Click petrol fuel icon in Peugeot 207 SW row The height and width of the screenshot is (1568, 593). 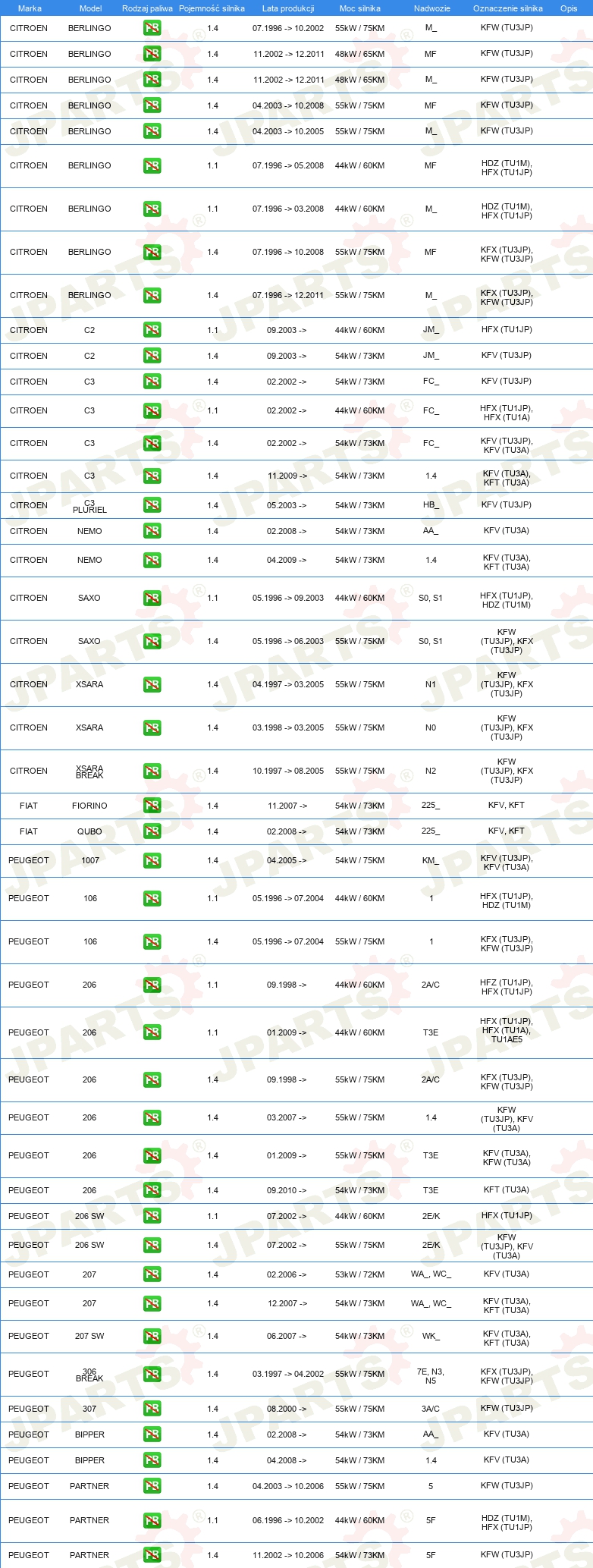pyautogui.click(x=152, y=1337)
